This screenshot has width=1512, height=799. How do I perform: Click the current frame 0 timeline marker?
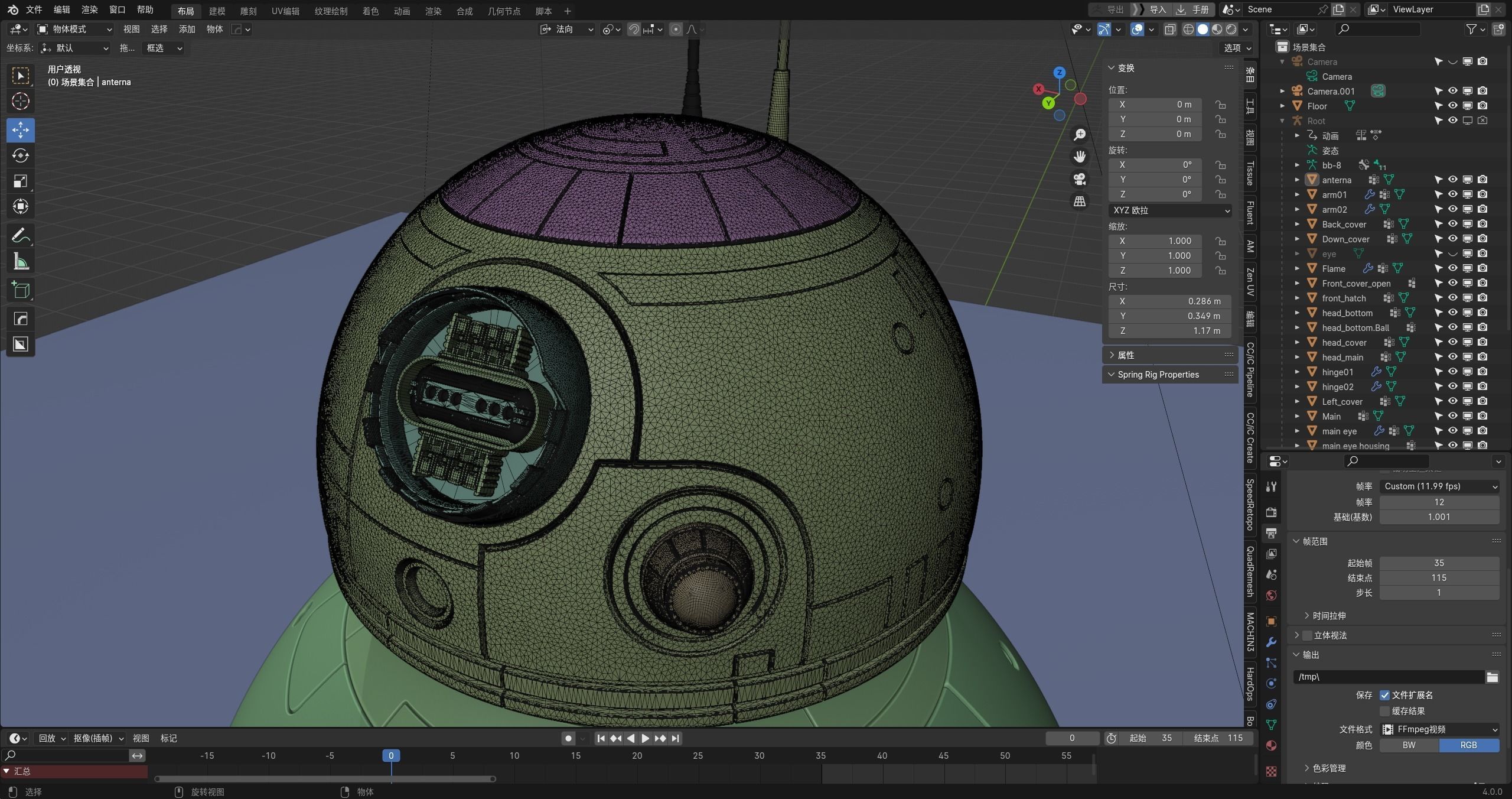(x=391, y=755)
